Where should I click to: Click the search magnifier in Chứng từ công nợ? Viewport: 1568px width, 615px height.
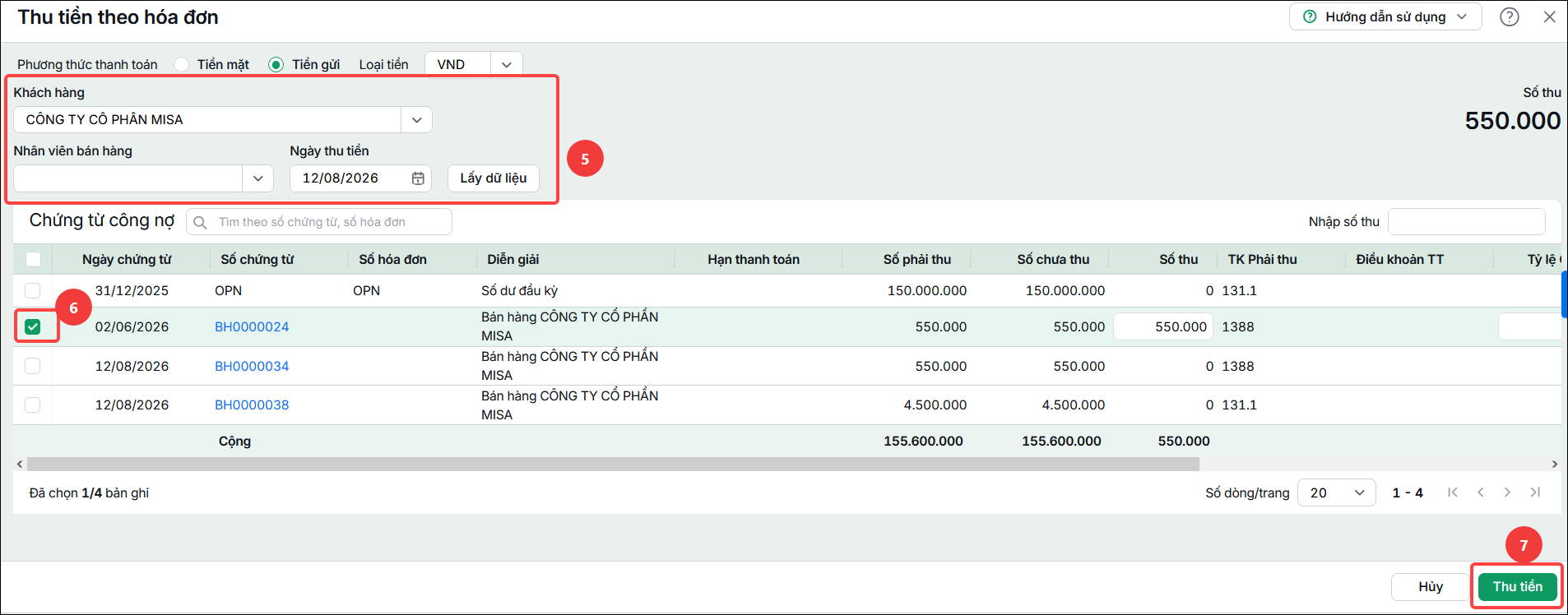click(x=200, y=222)
